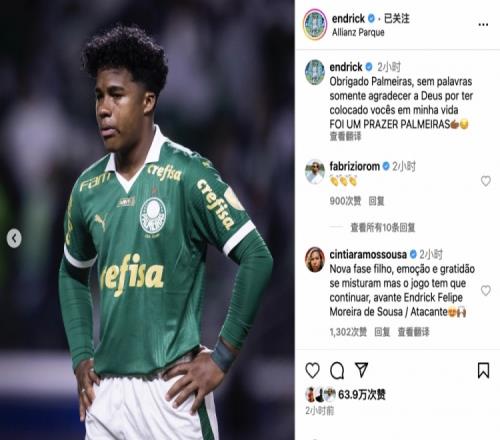Expand all 10 replies to fabriziorom

(382, 228)
